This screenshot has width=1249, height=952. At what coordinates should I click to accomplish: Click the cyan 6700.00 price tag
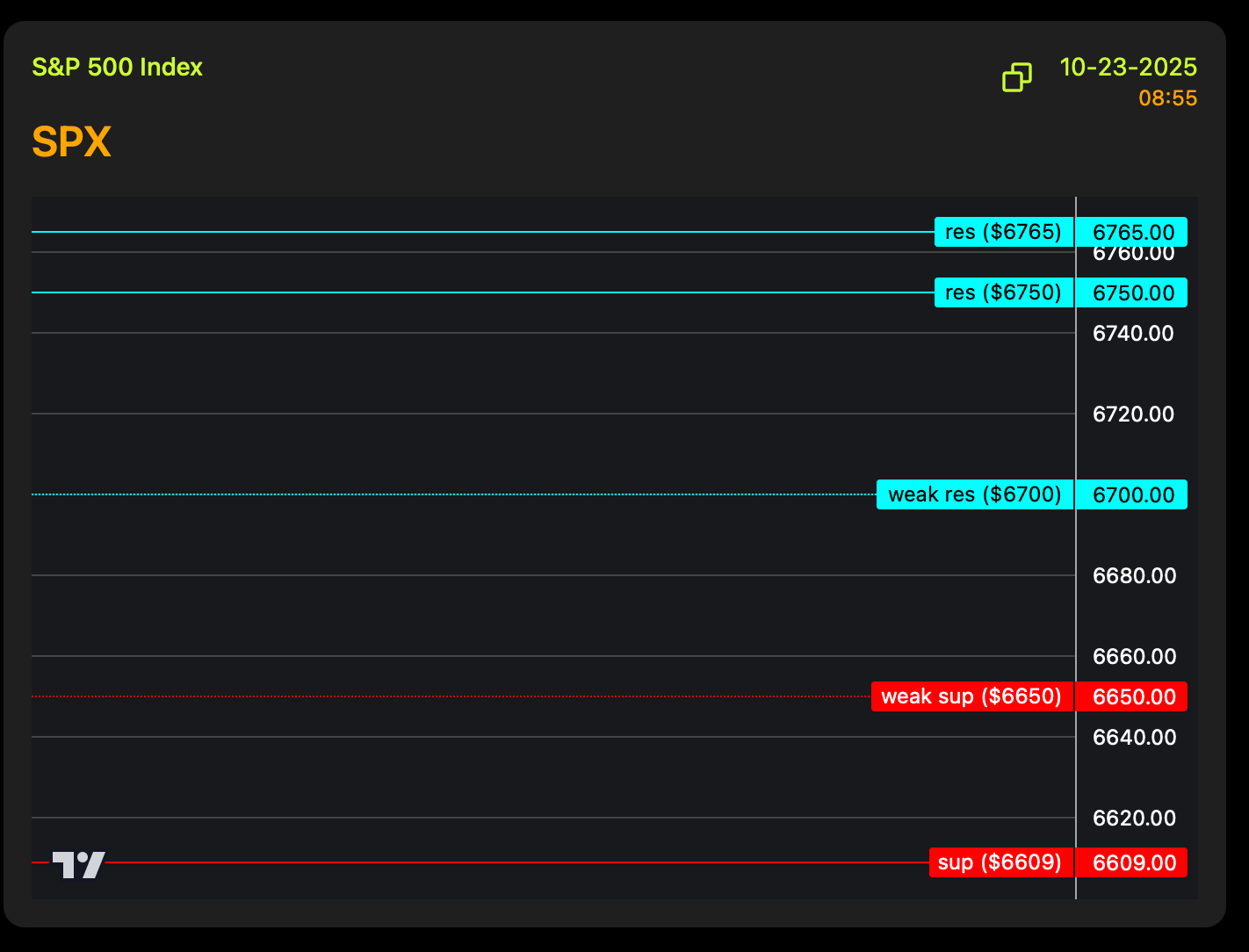[1132, 494]
